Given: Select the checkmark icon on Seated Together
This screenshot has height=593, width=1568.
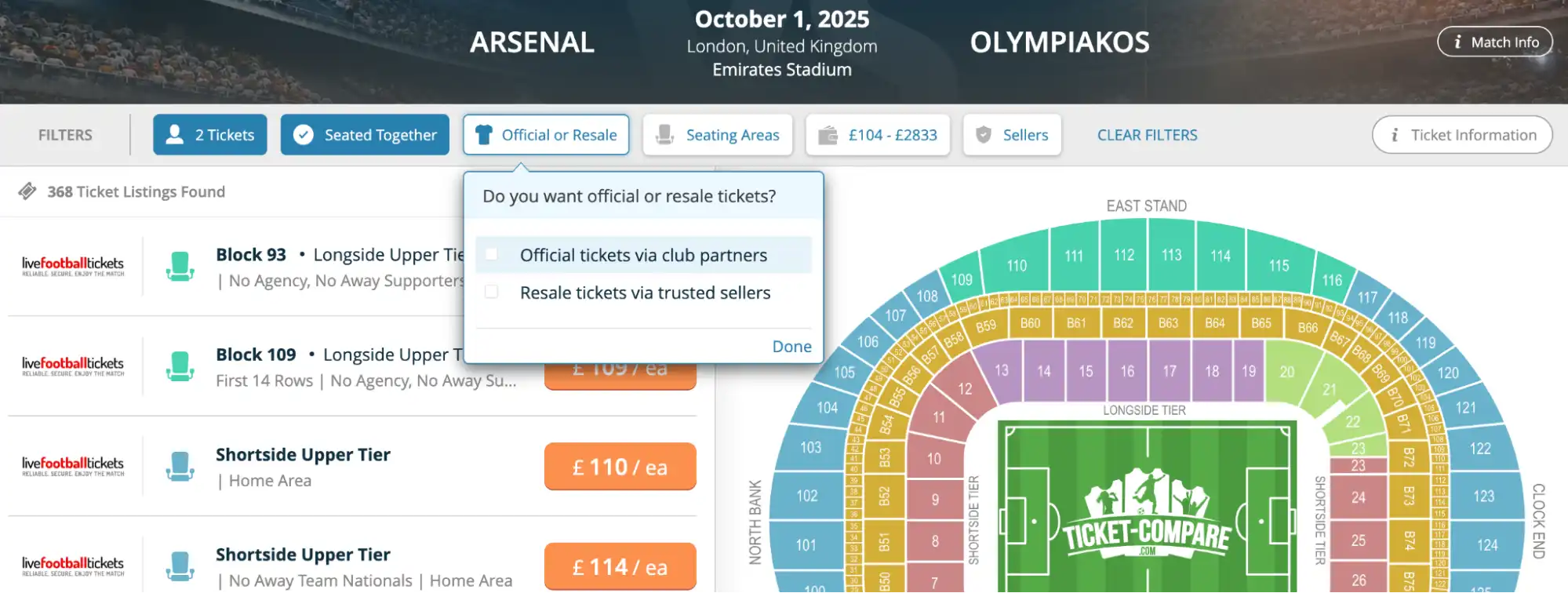Looking at the screenshot, I should click(x=304, y=134).
